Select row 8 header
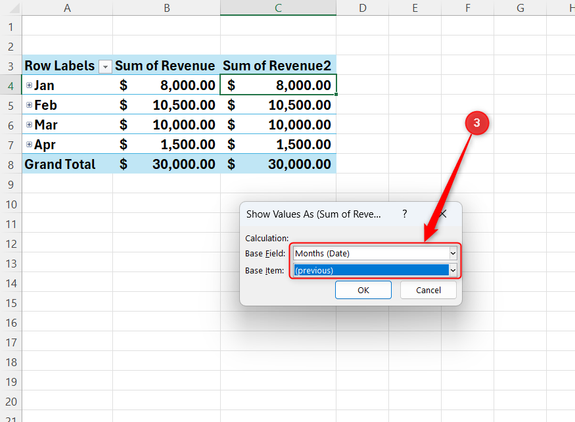This screenshot has height=422, width=575. click(x=11, y=165)
